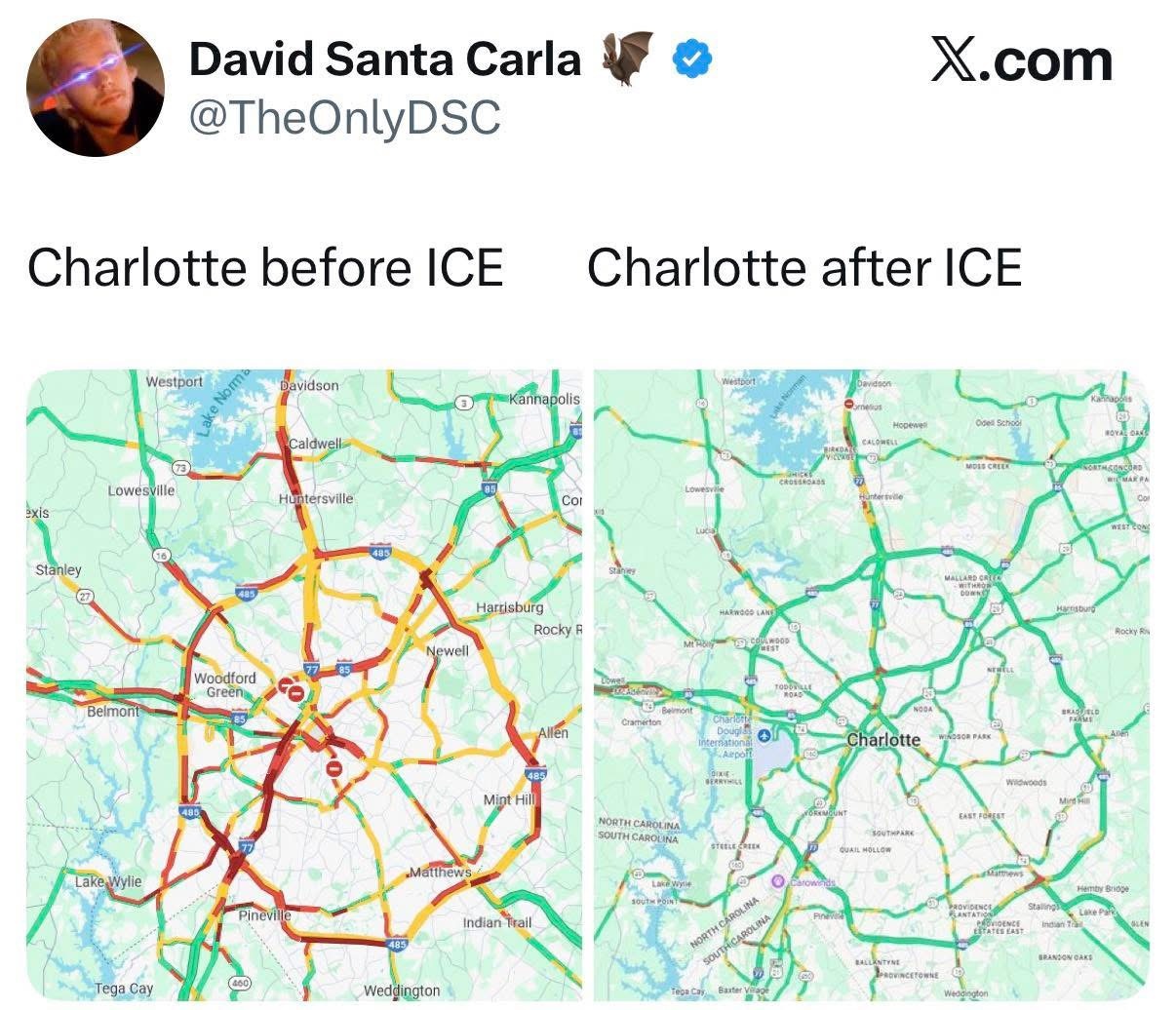Click the Matthews label on left map

(440, 872)
